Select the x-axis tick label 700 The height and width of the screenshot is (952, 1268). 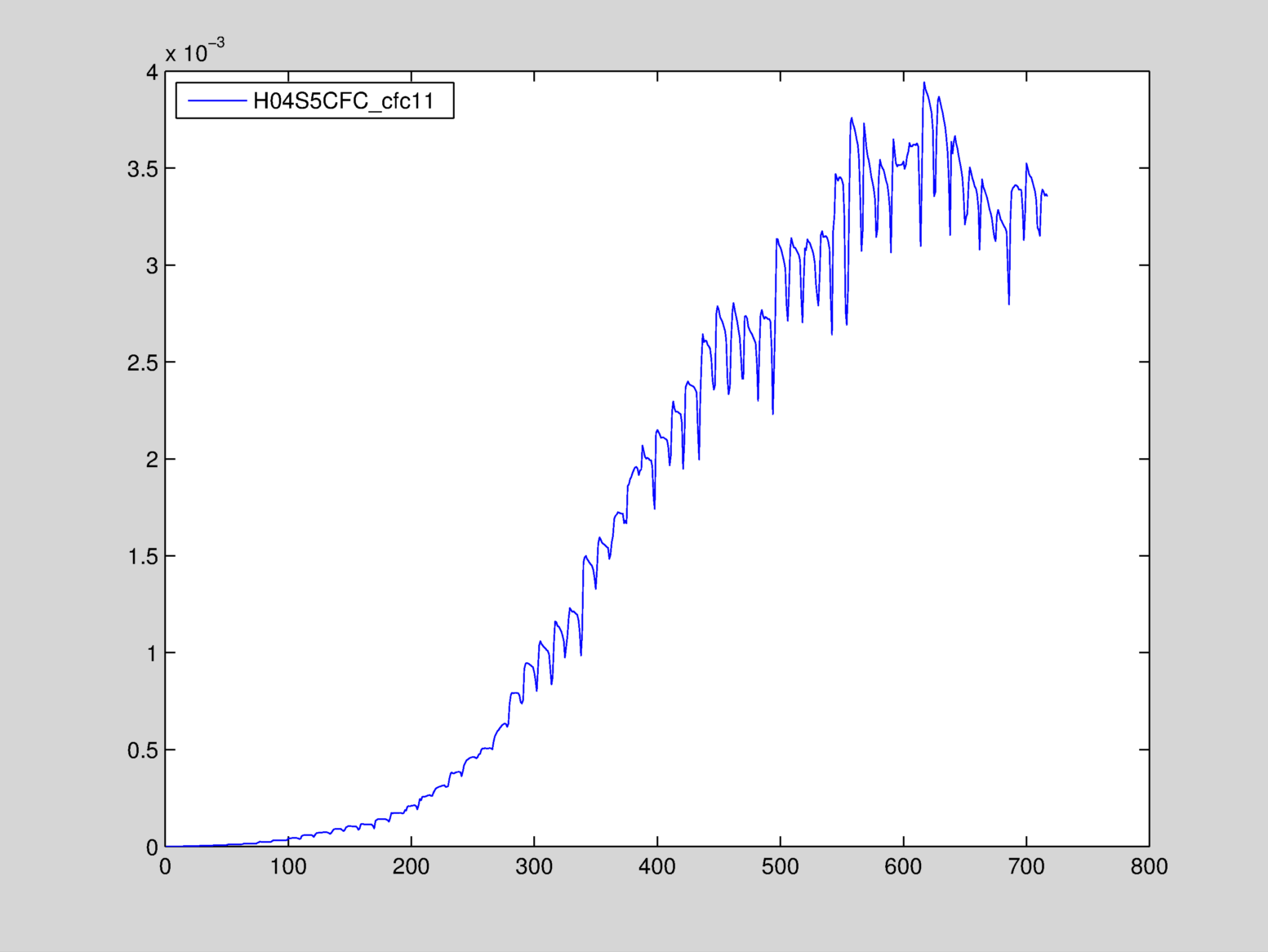coord(1026,867)
